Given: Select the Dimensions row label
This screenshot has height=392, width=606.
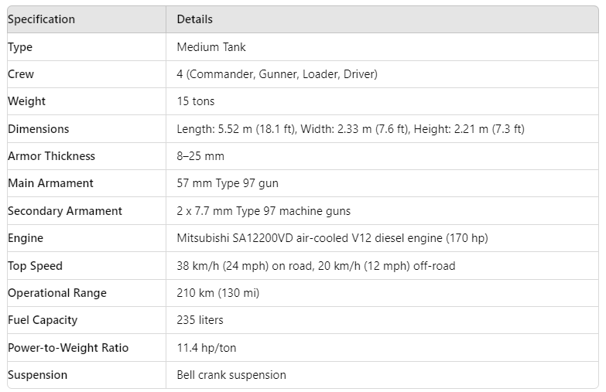Looking at the screenshot, I should pyautogui.click(x=38, y=129).
